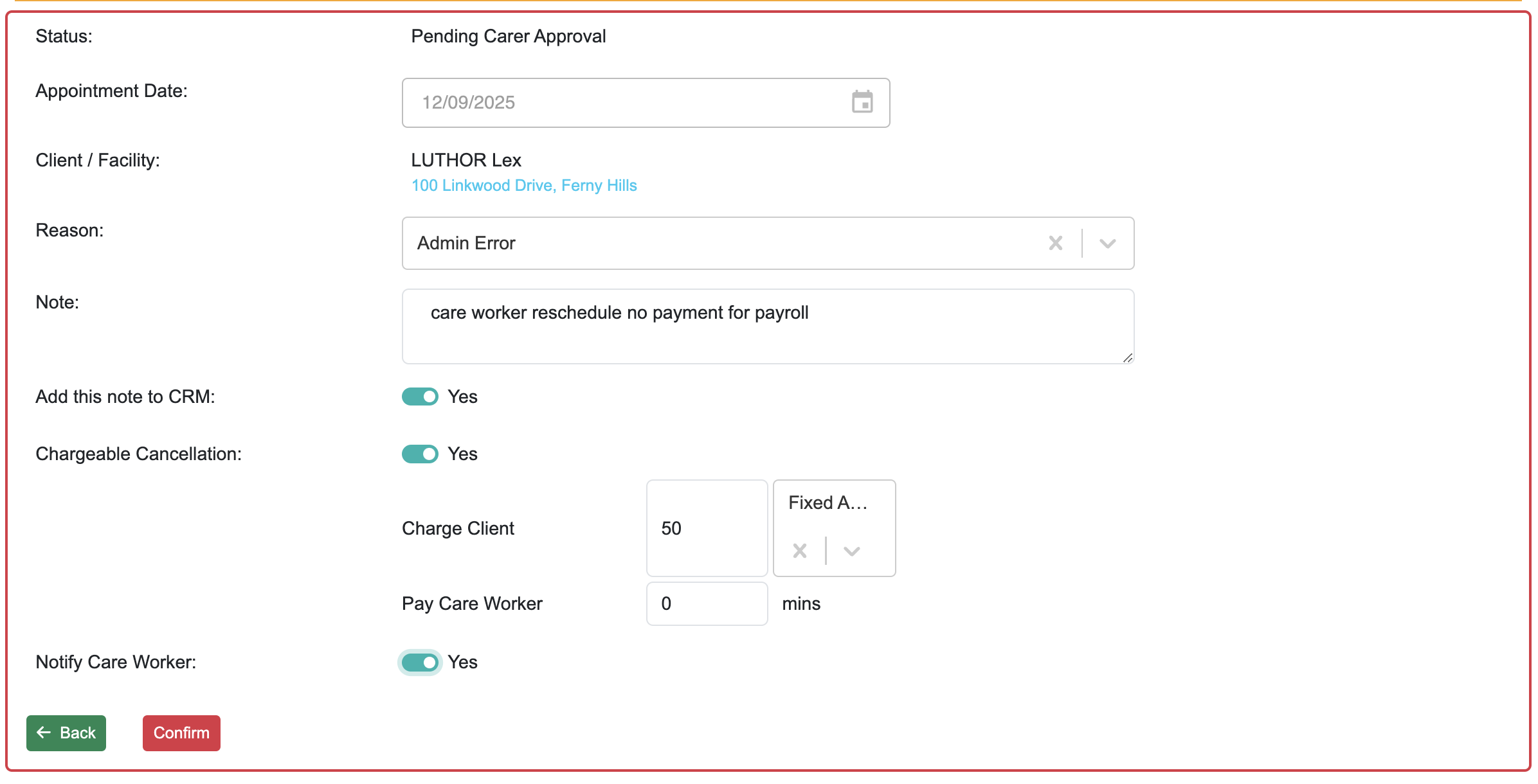Open the 100 Linkwood Drive address link
1538x784 pixels.
point(524,185)
